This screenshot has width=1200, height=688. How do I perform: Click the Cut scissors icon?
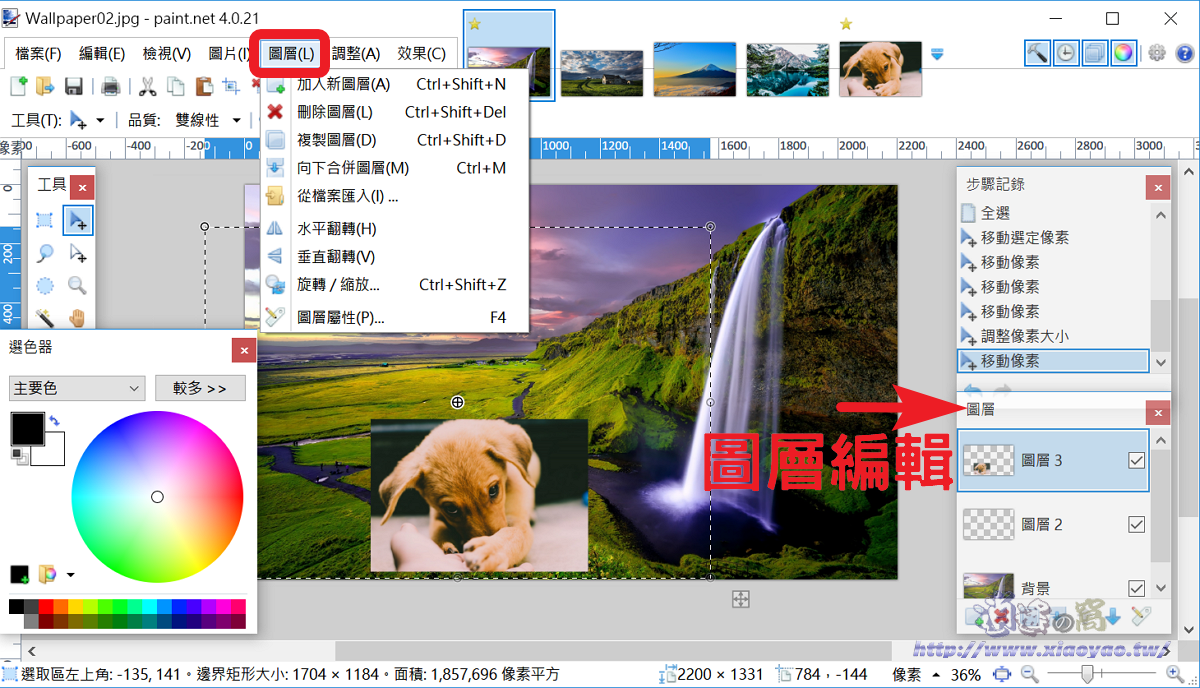148,86
